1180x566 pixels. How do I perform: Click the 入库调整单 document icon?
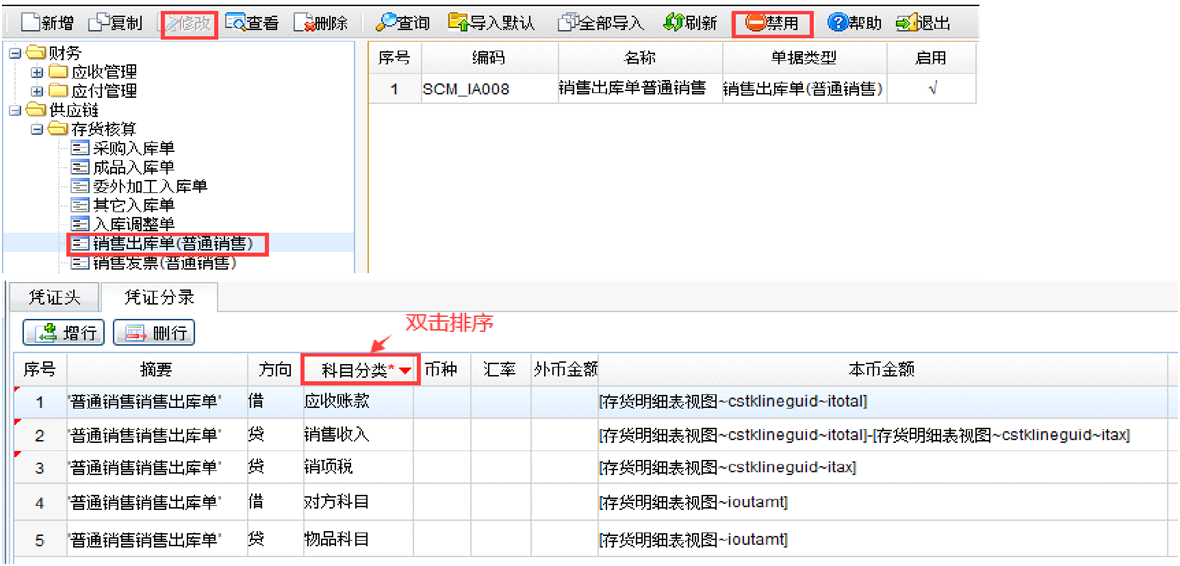point(80,224)
